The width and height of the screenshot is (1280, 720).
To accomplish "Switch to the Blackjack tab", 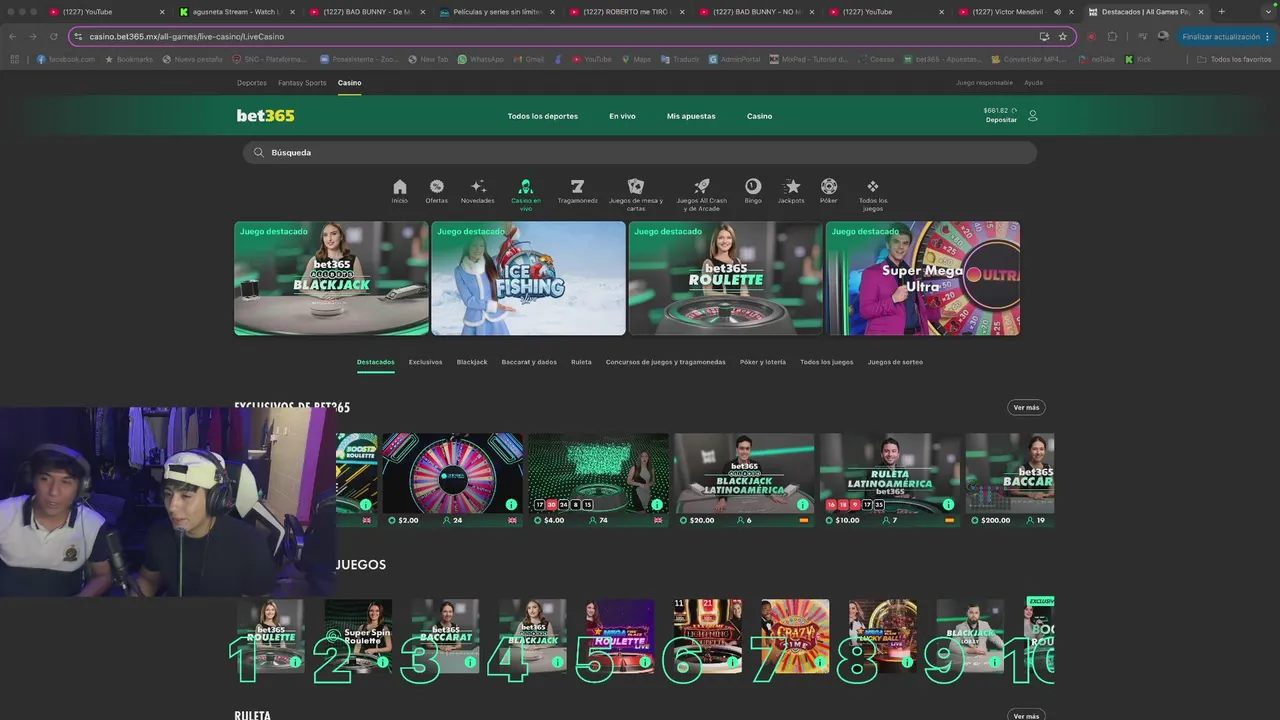I will coord(472,362).
